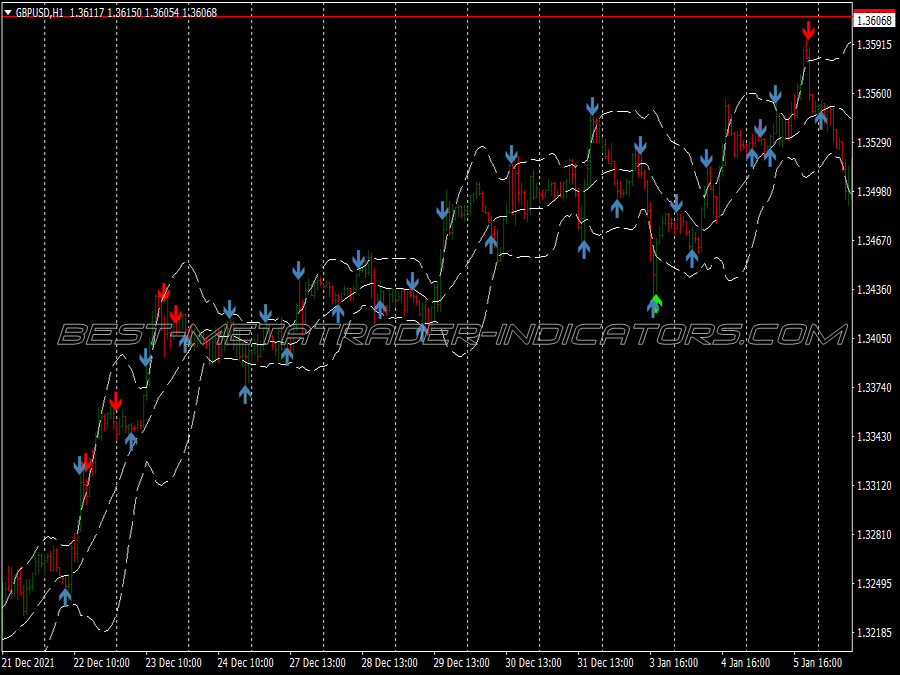Image resolution: width=900 pixels, height=675 pixels.
Task: Click time axis label 31 Dec 13:00
Action: pos(606,663)
